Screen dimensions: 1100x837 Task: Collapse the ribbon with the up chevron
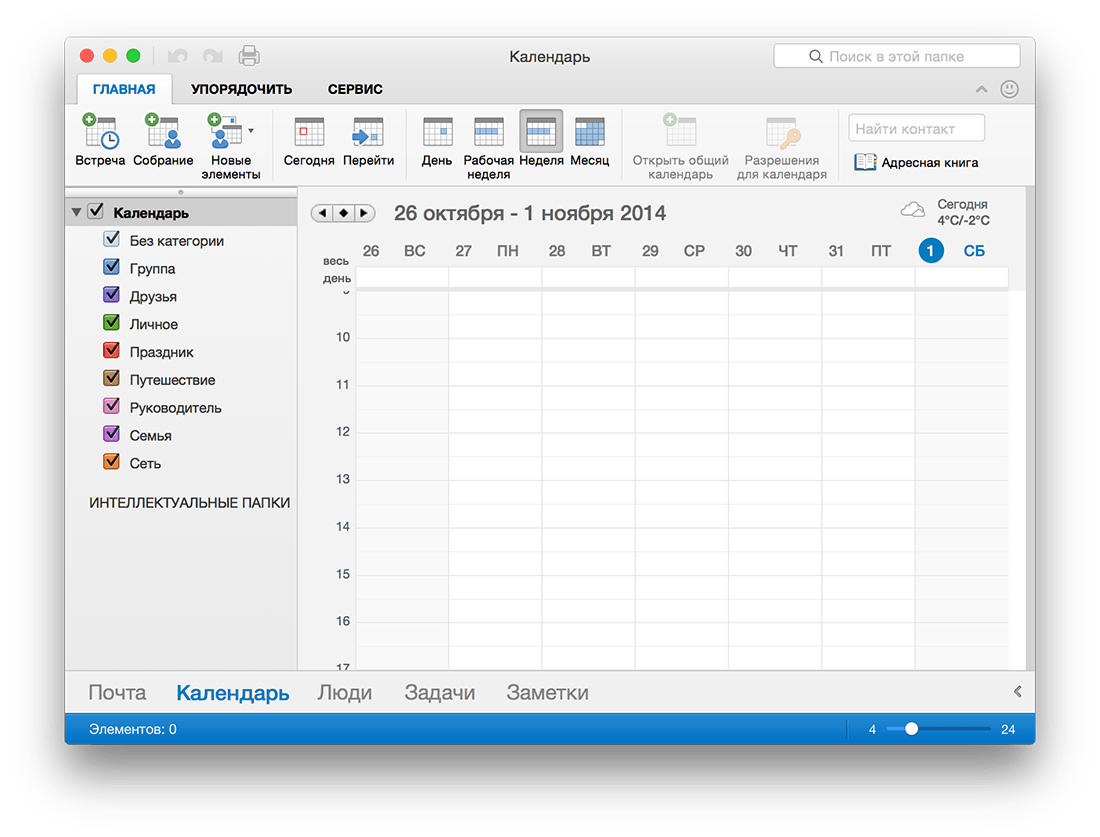[981, 89]
